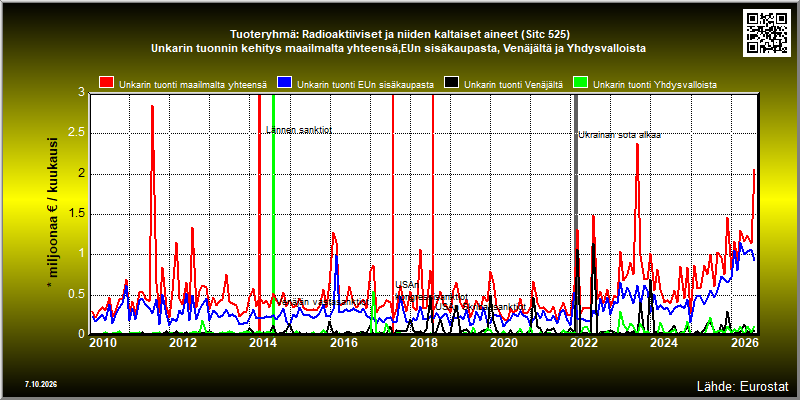This screenshot has width=800, height=400.
Task: Select legend label Unkarin tuonti Venäjältä
Action: (x=513, y=85)
